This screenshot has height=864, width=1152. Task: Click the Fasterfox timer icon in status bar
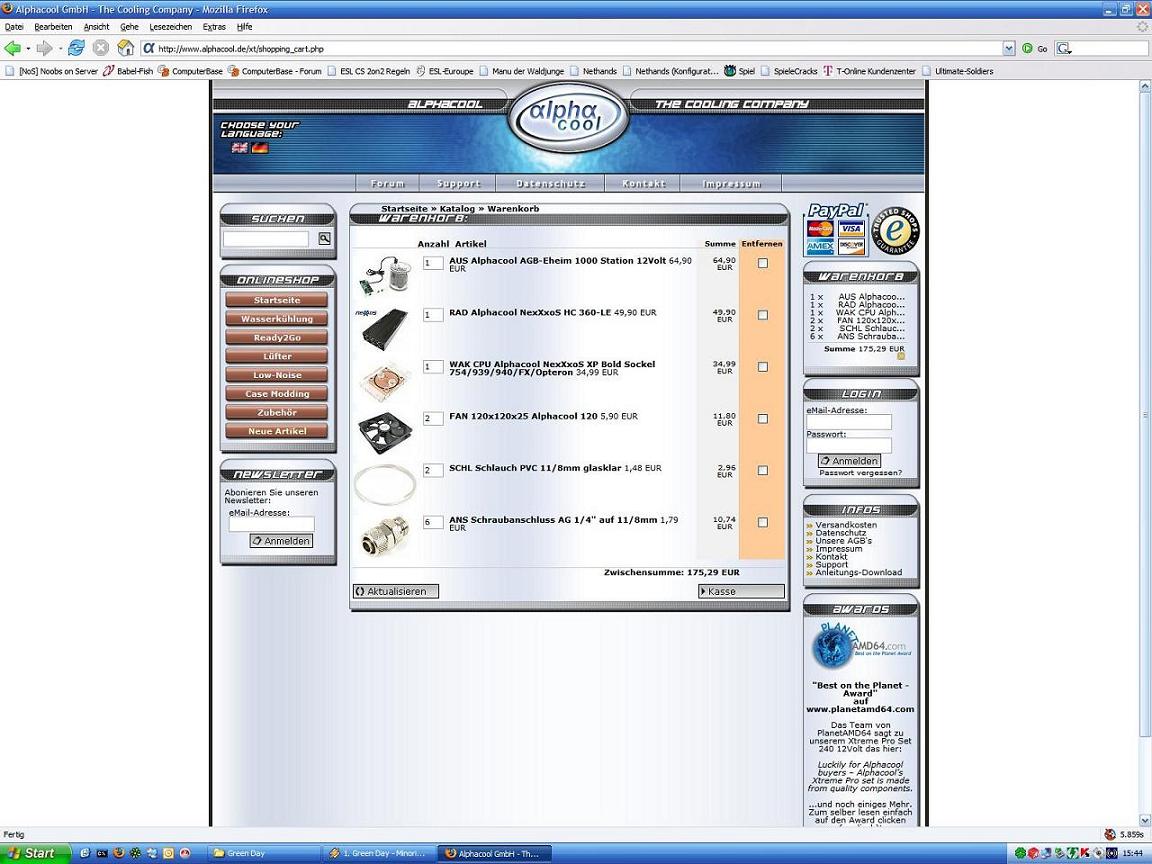pos(1109,835)
